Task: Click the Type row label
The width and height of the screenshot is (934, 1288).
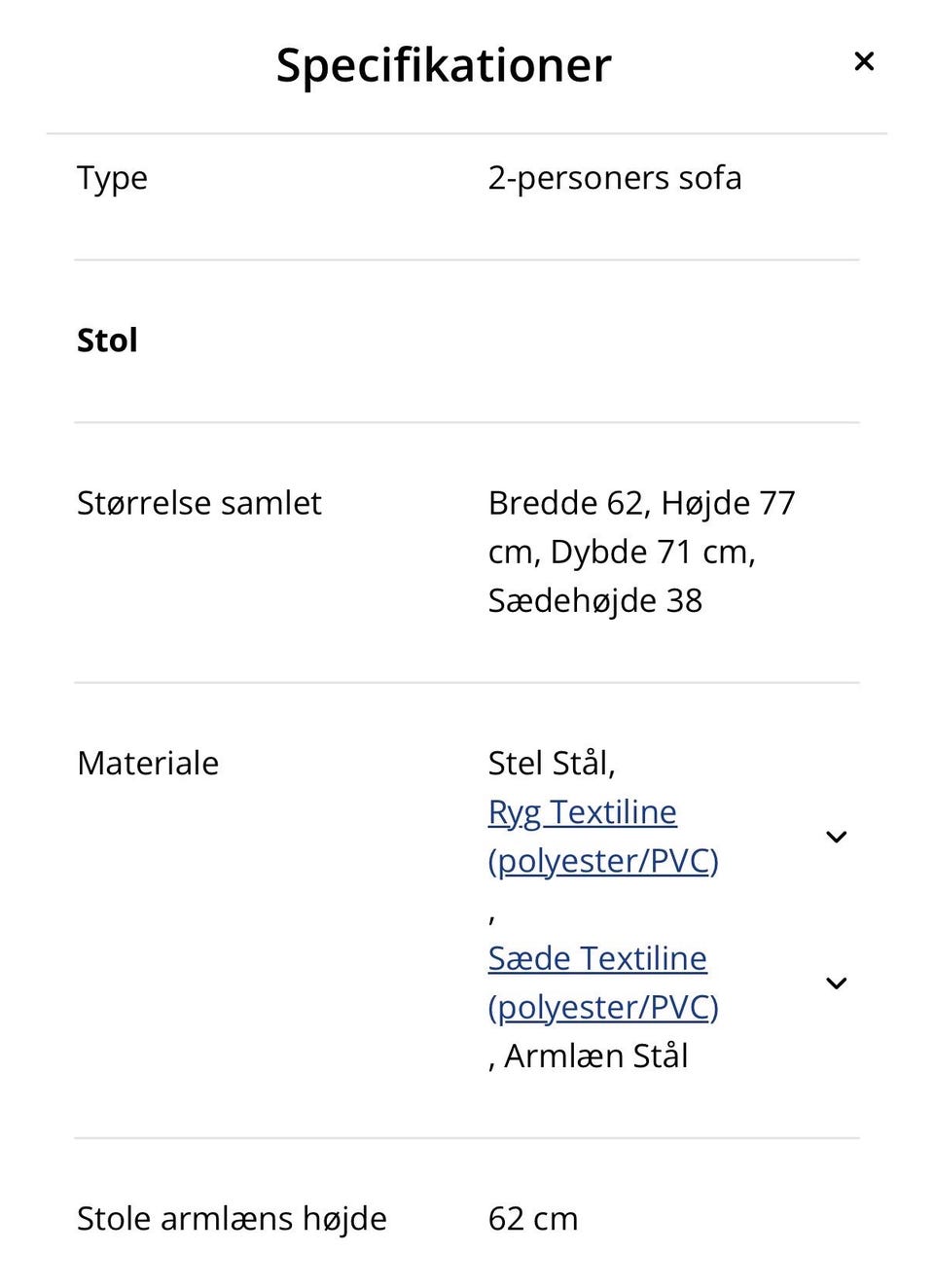Action: [111, 177]
